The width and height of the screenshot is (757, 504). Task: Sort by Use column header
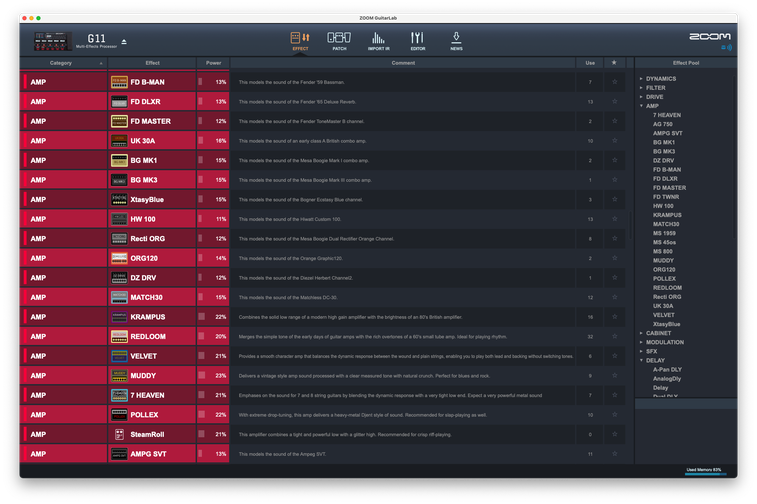coord(590,63)
